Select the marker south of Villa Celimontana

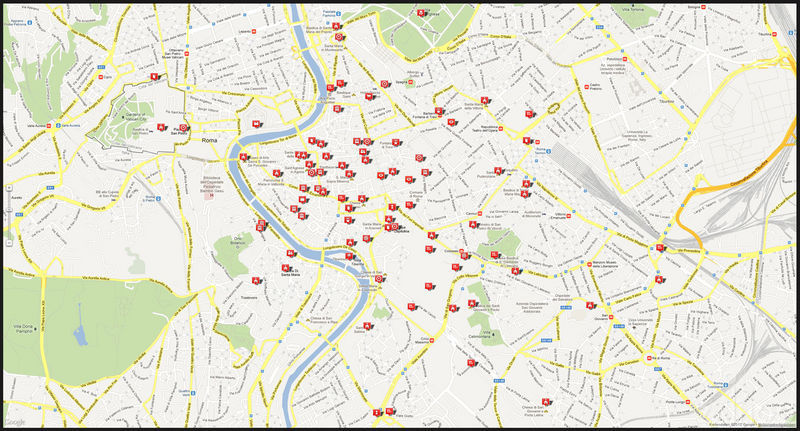pos(471,363)
